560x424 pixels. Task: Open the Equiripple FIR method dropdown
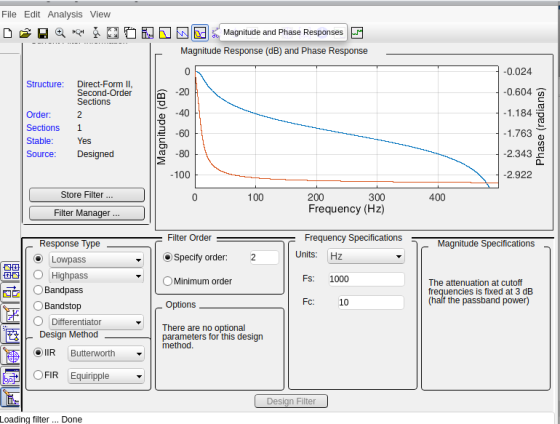coord(106,376)
